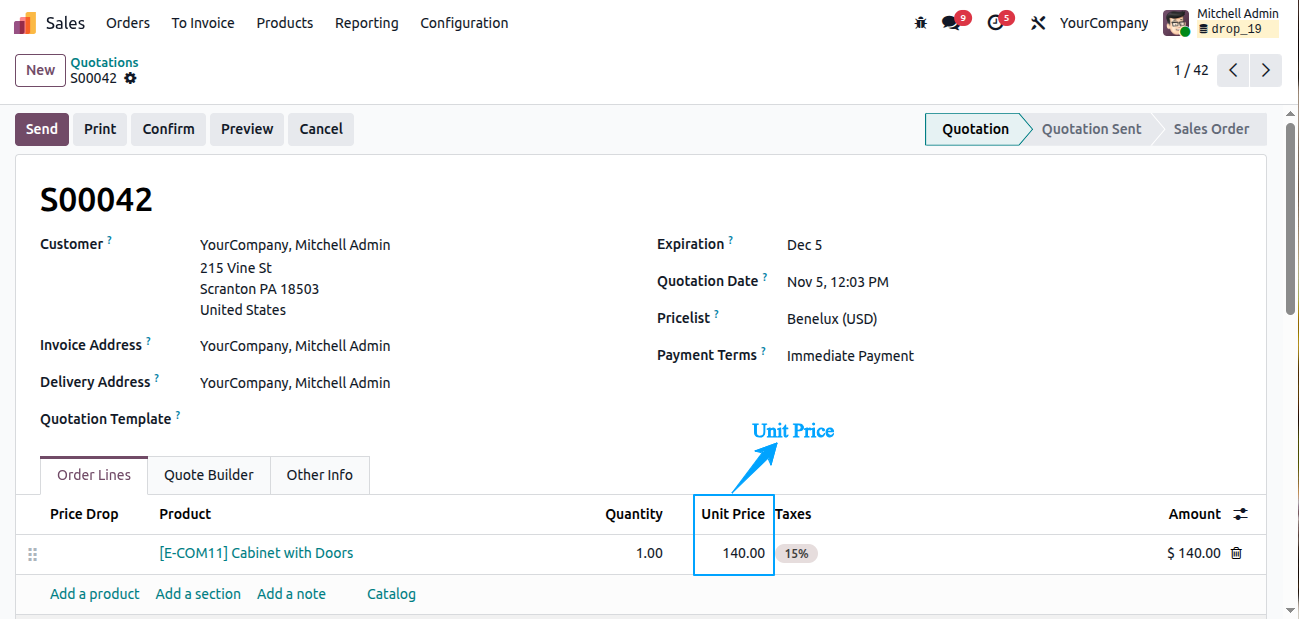This screenshot has width=1299, height=619.
Task: Open the Pricelist Benelux (USD) dropdown
Action: click(x=832, y=319)
